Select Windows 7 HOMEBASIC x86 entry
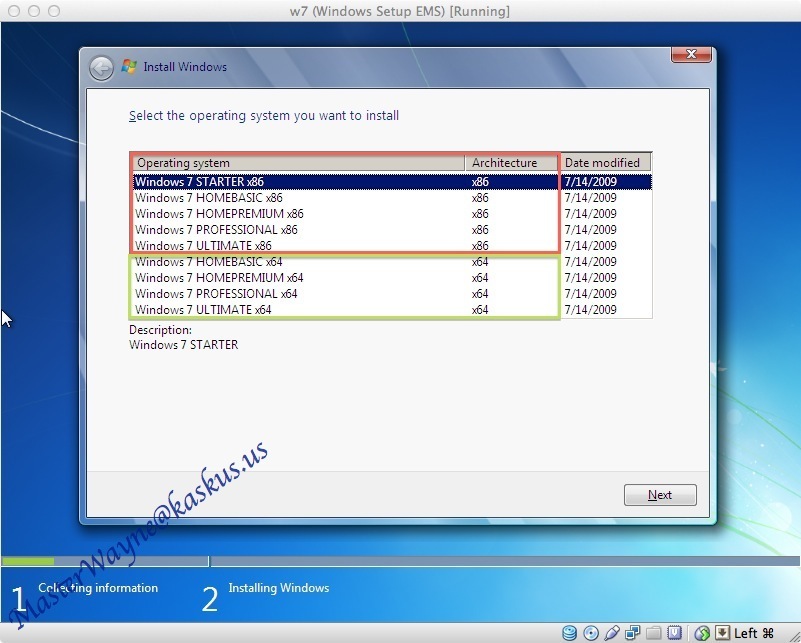The height and width of the screenshot is (643, 801). [x=209, y=198]
